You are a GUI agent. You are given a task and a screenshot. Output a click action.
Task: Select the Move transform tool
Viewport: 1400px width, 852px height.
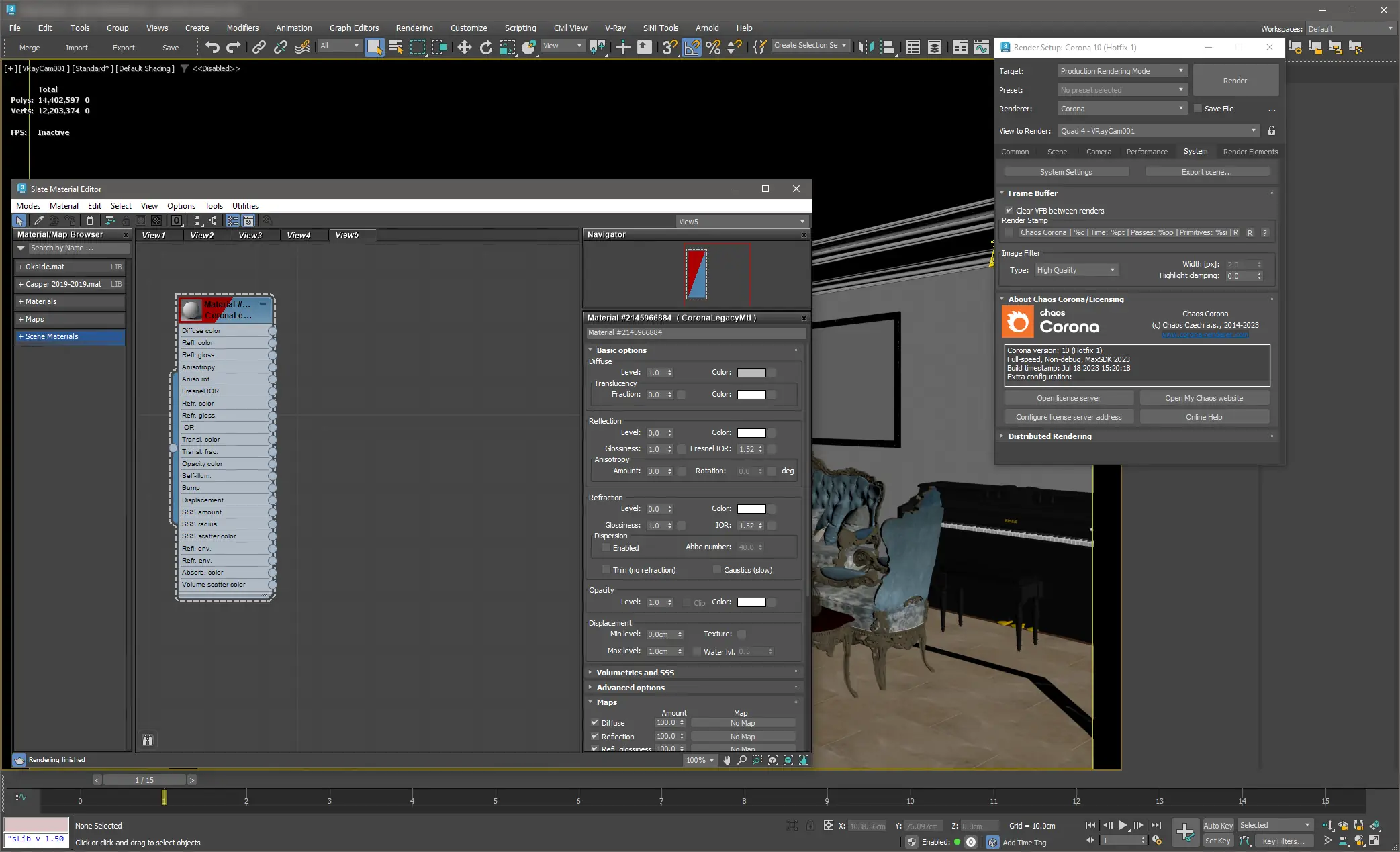click(464, 47)
